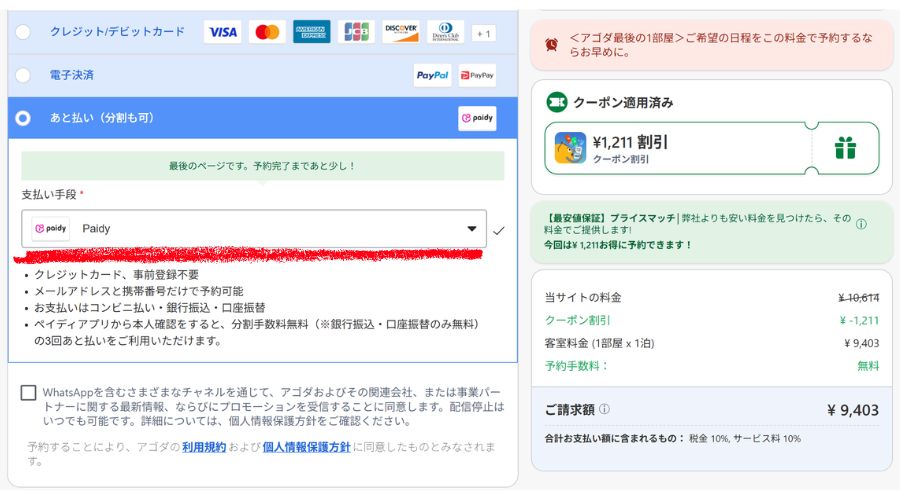This screenshot has height=500, width=900.
Task: Click the validation checkmark next to Paidy
Action: (x=499, y=231)
